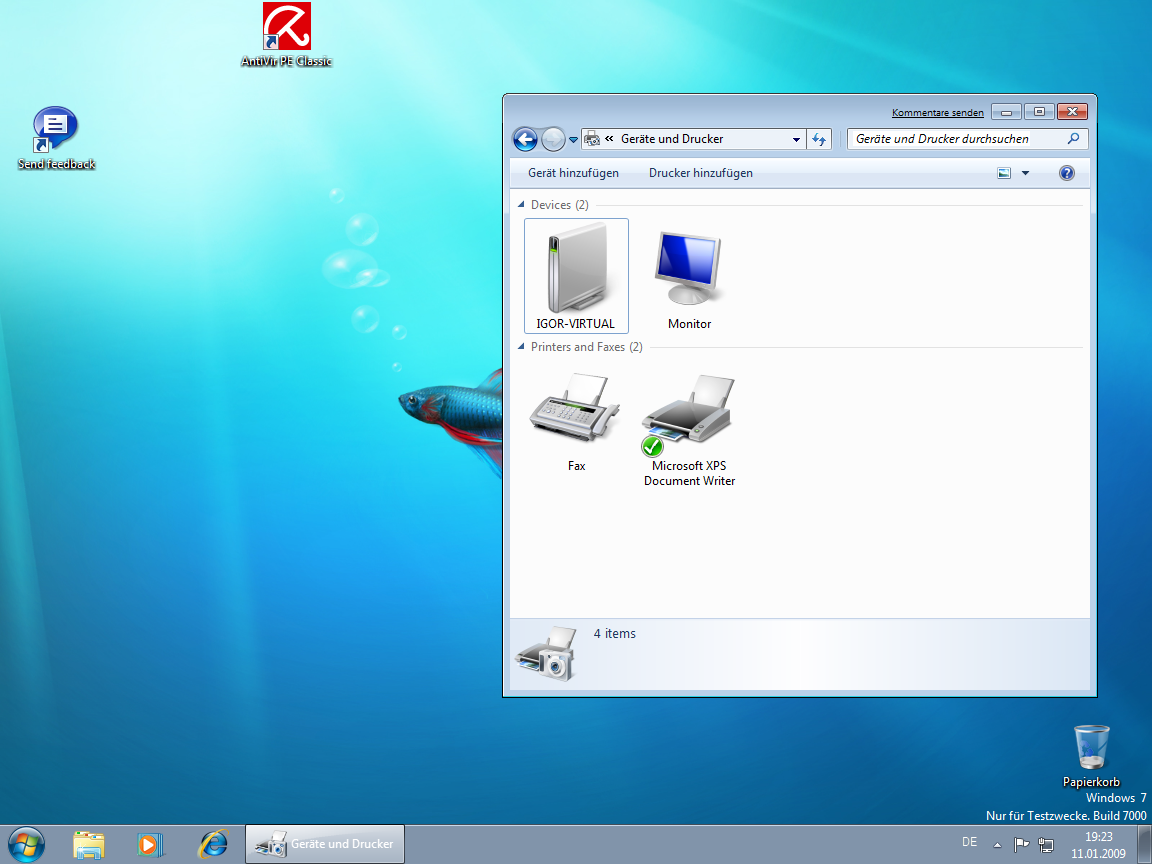Select the IGOR-VIRTUAL computer device icon
This screenshot has height=864, width=1152.
(576, 272)
